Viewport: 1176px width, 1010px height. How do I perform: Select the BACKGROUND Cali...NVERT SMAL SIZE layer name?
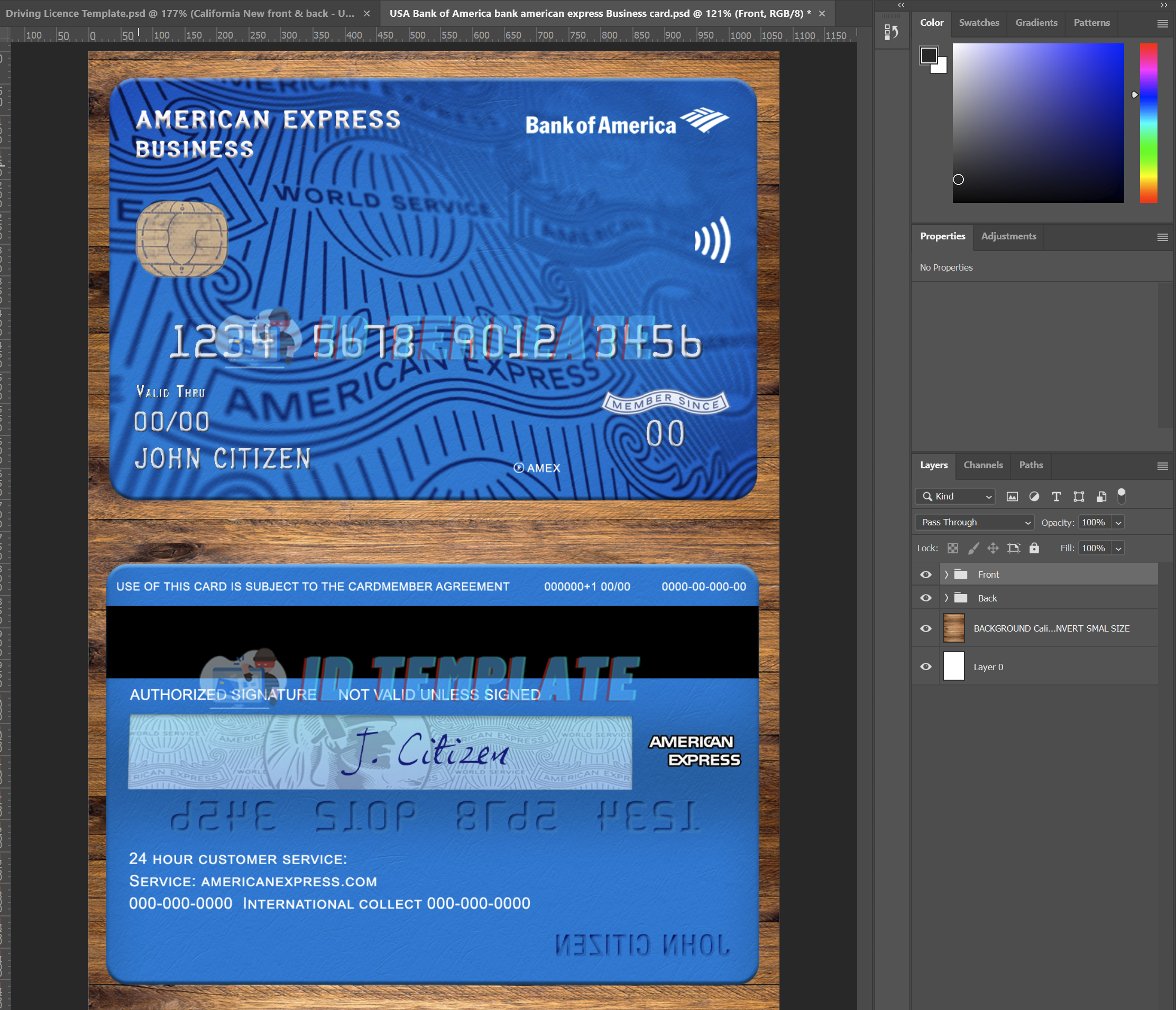pos(1051,628)
